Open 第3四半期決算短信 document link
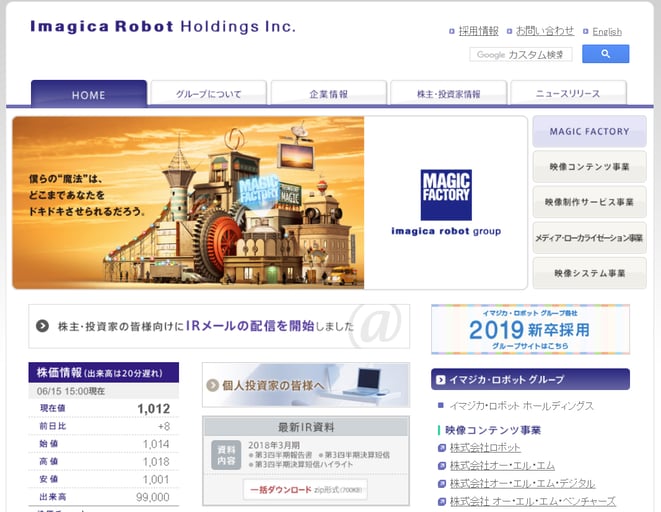661x512 pixels. point(357,455)
